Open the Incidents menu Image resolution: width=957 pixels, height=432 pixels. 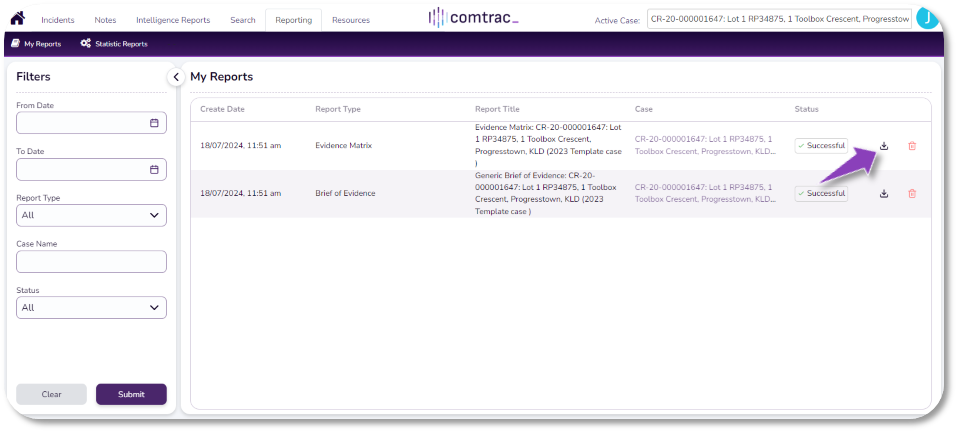pos(58,20)
